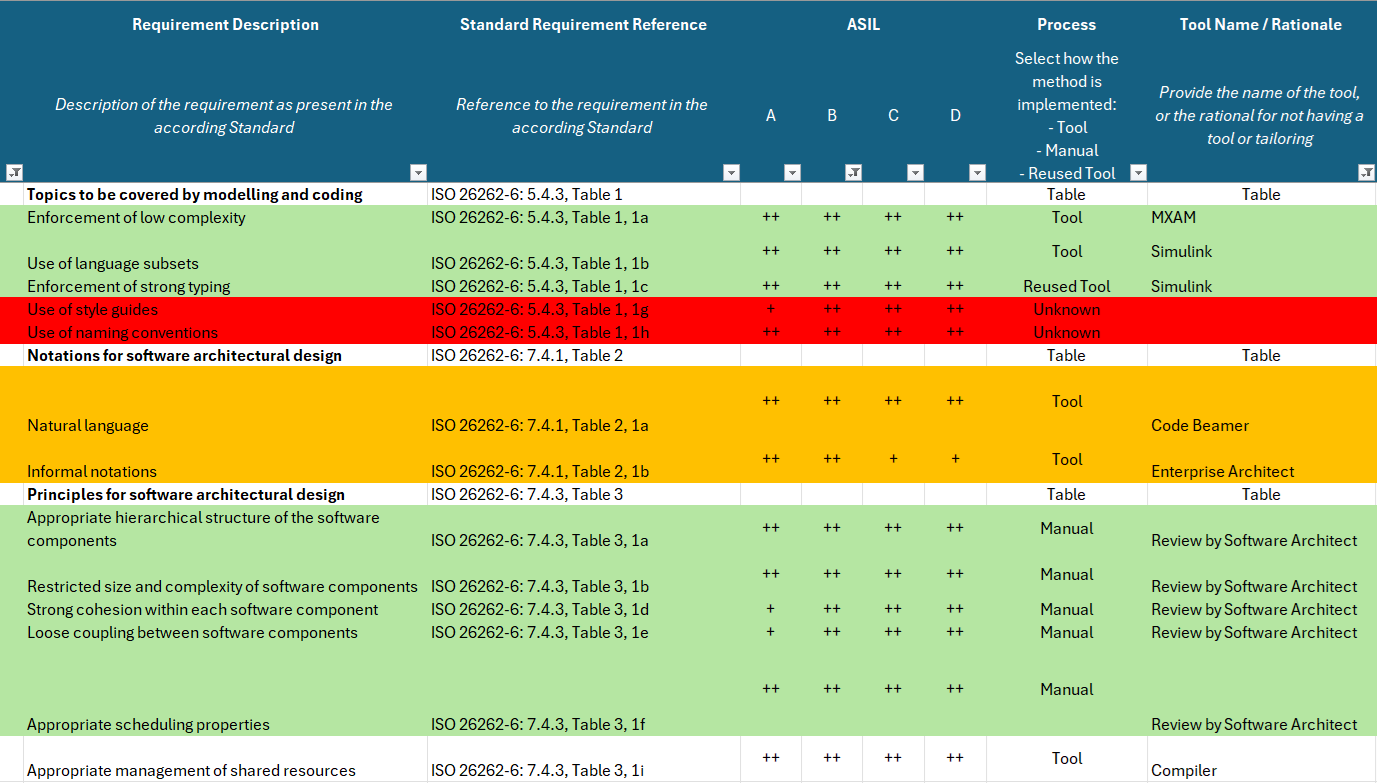Click the Enterprise Architect cell
The height and width of the screenshot is (783, 1377).
click(x=1222, y=472)
